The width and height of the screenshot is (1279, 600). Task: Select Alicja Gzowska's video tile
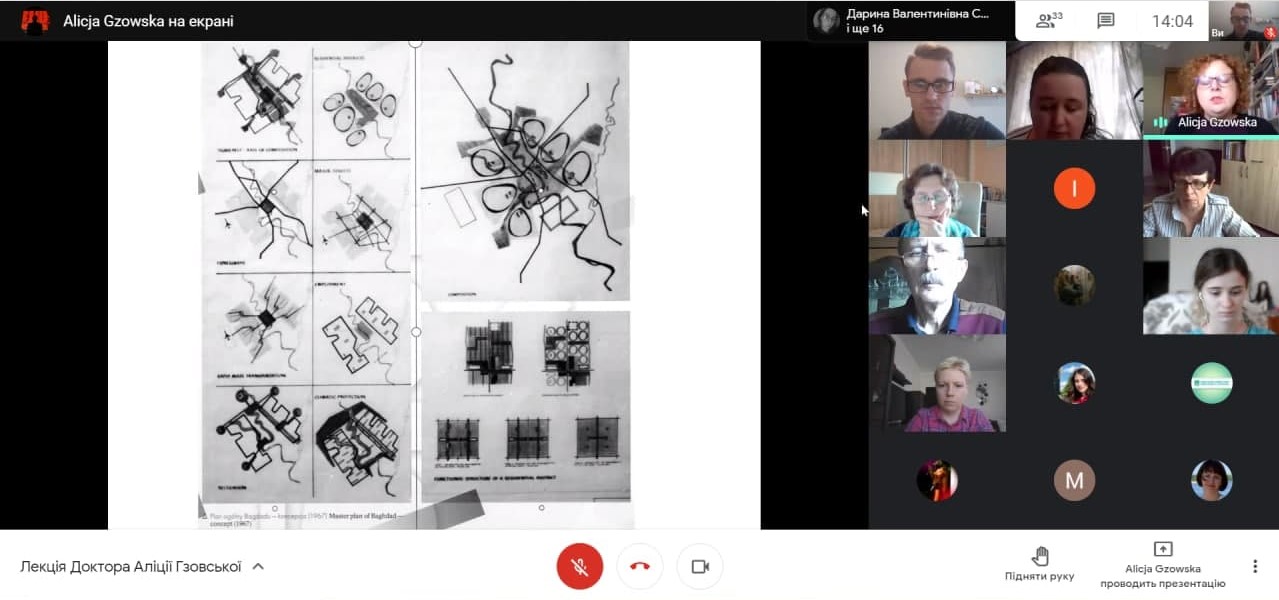coord(1210,90)
